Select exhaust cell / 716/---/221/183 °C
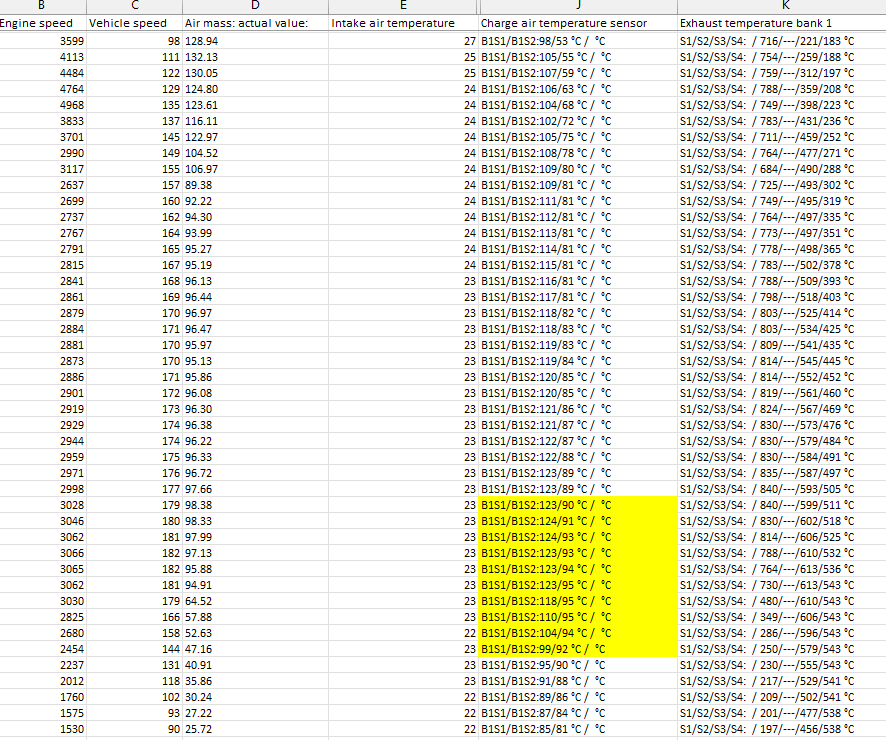The width and height of the screenshot is (886, 740). tap(782, 41)
